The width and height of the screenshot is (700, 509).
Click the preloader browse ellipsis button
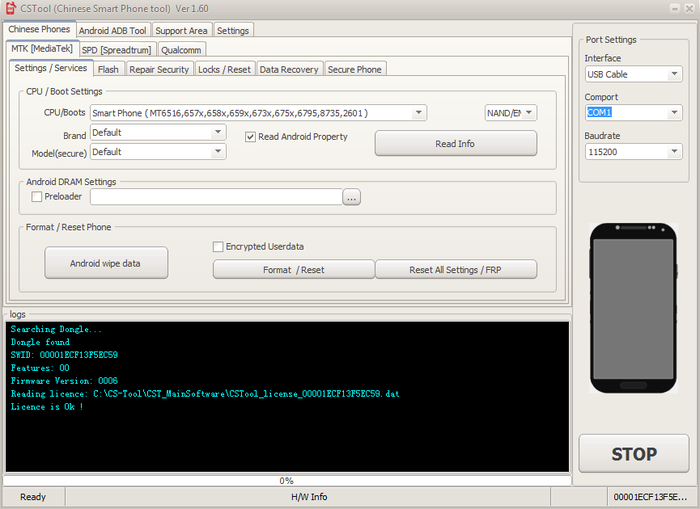pyautogui.click(x=351, y=197)
